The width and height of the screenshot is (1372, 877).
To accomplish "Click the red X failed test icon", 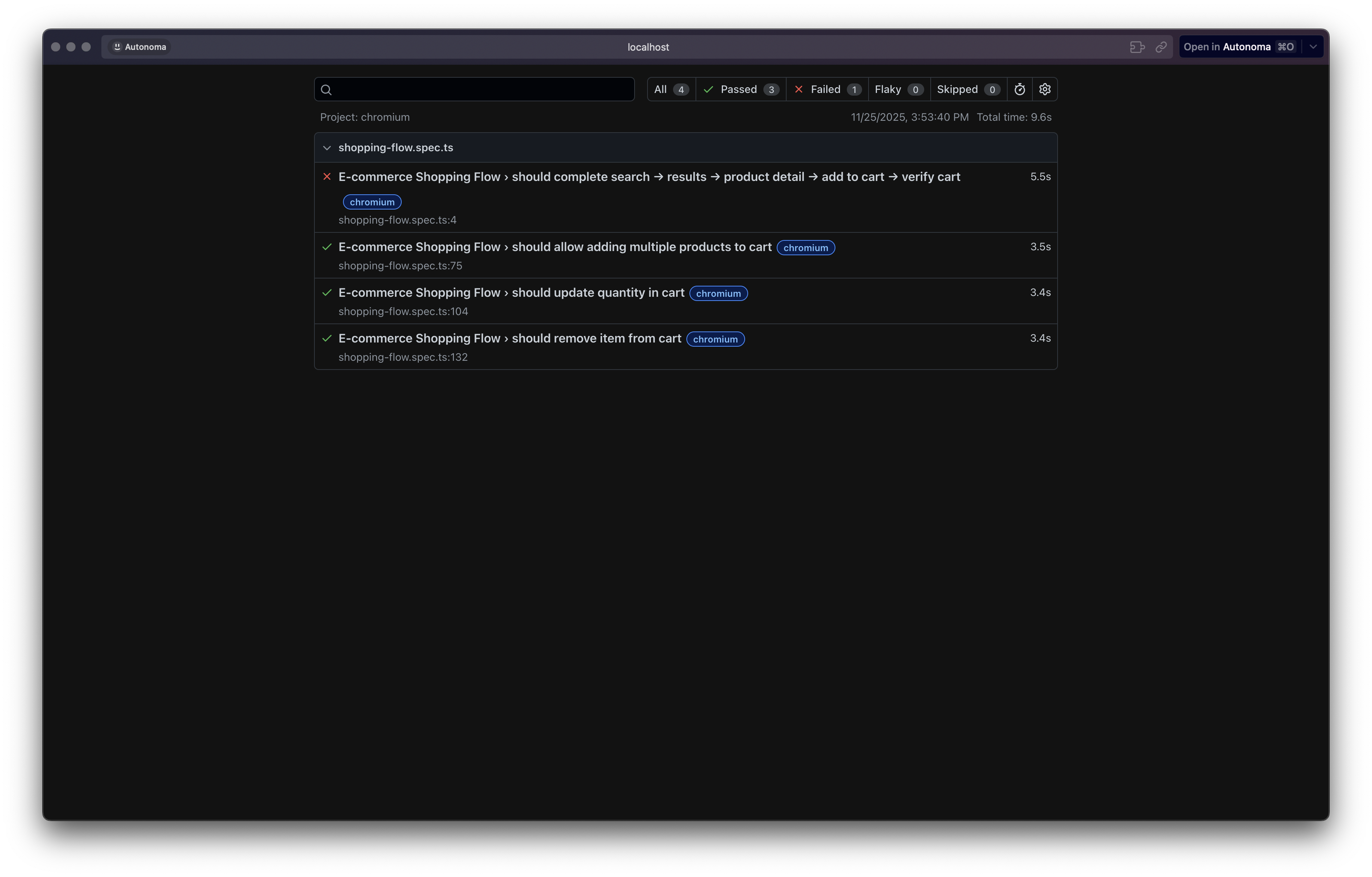I will 327,176.
